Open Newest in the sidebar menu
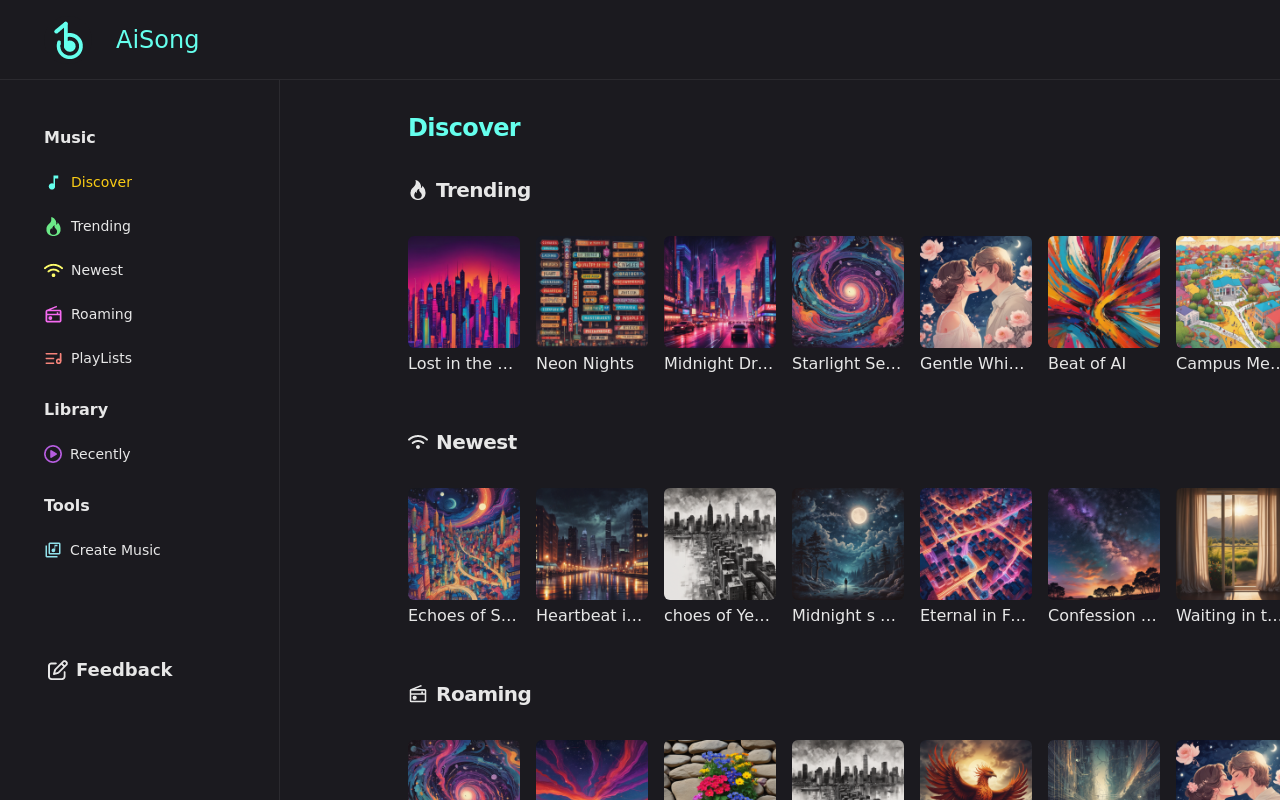Viewport: 1280px width, 800px height. [x=97, y=270]
